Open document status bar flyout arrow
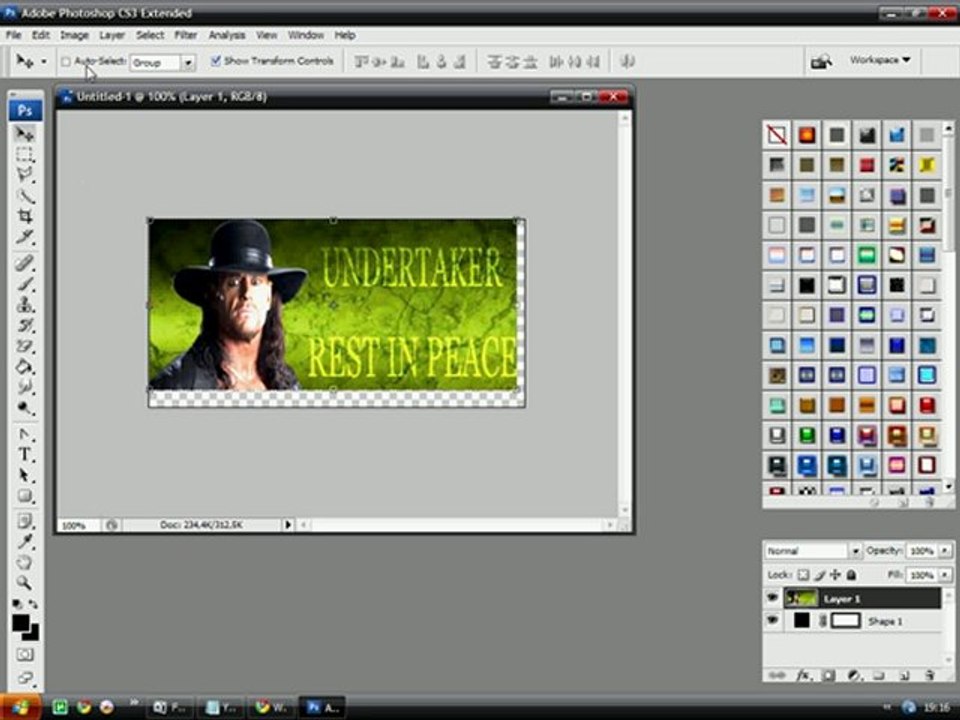The width and height of the screenshot is (960, 720). click(x=287, y=525)
